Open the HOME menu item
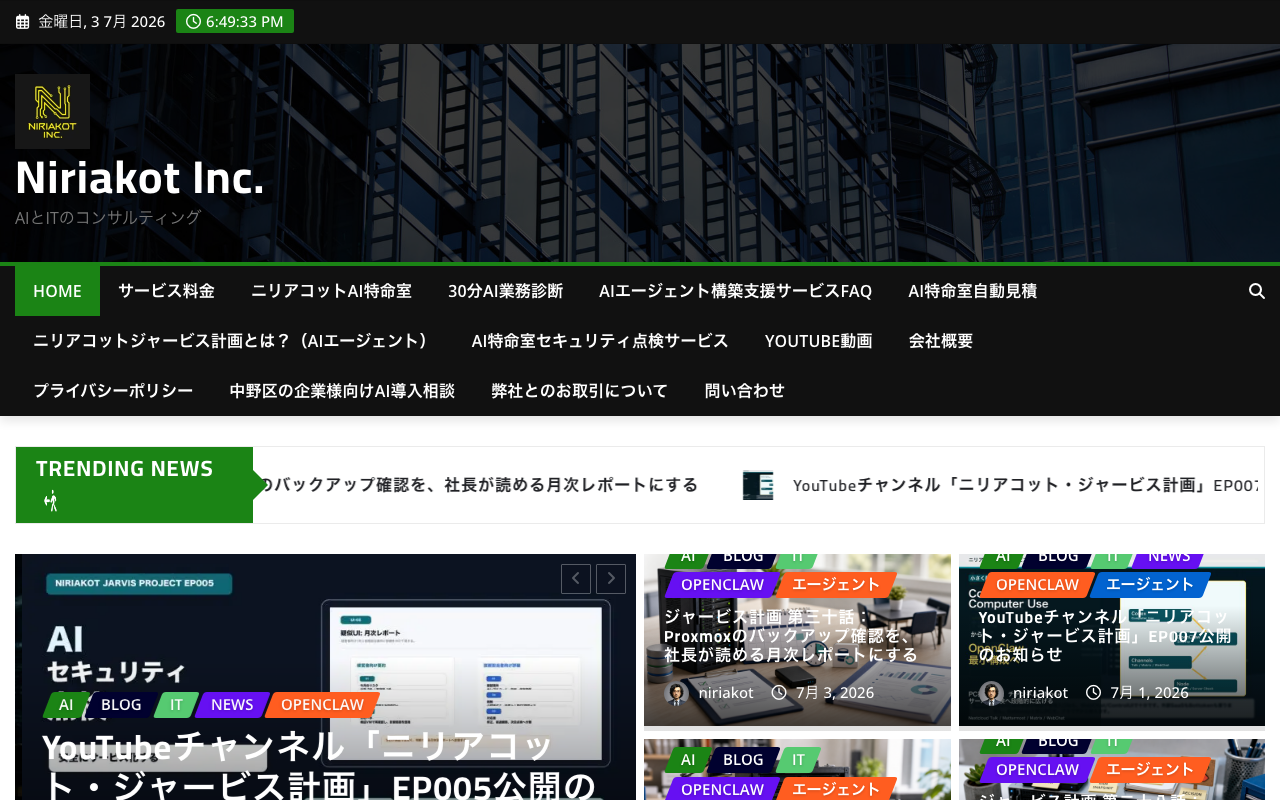 57,291
